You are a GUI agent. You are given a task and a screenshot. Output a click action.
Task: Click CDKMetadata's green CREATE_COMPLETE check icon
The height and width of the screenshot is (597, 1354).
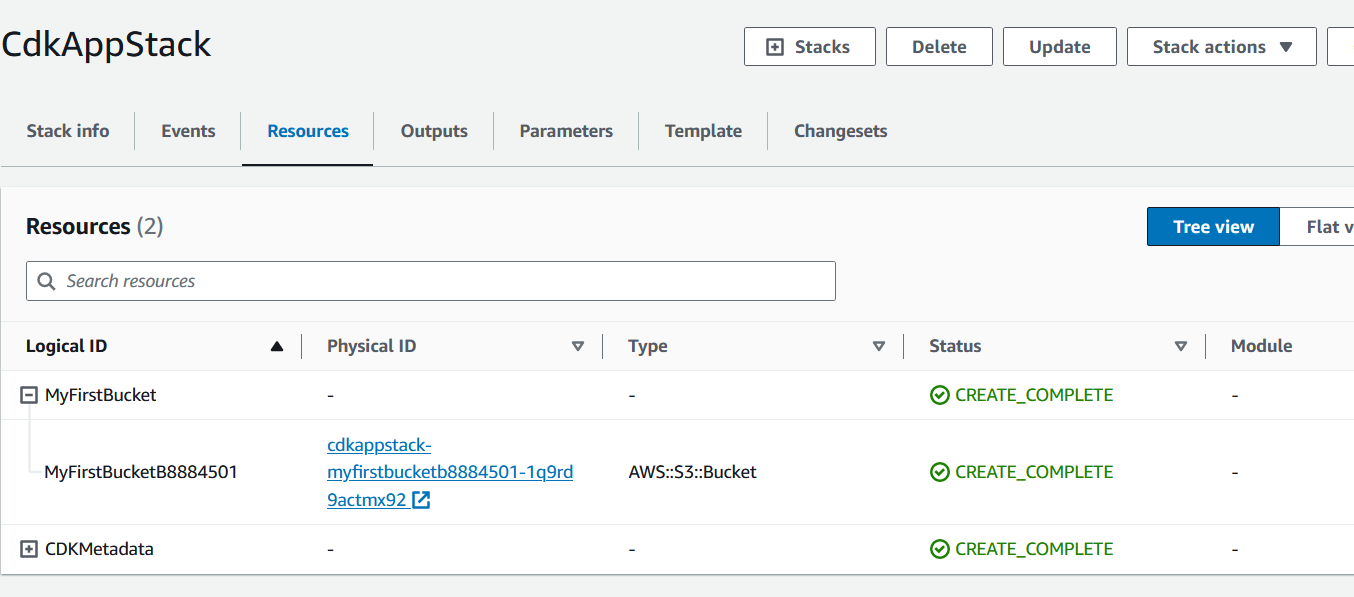coord(939,549)
